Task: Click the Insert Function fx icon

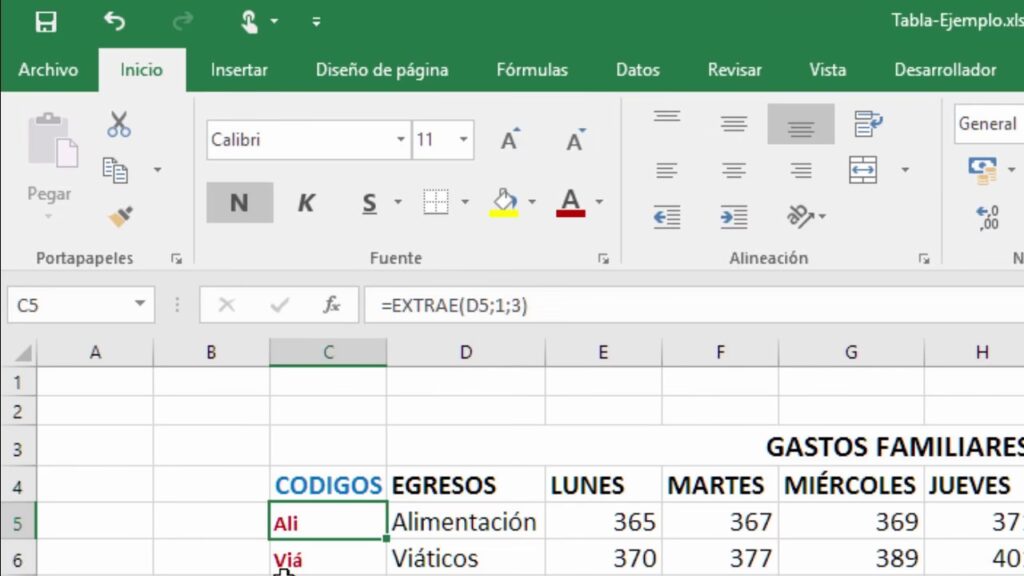Action: 332,306
